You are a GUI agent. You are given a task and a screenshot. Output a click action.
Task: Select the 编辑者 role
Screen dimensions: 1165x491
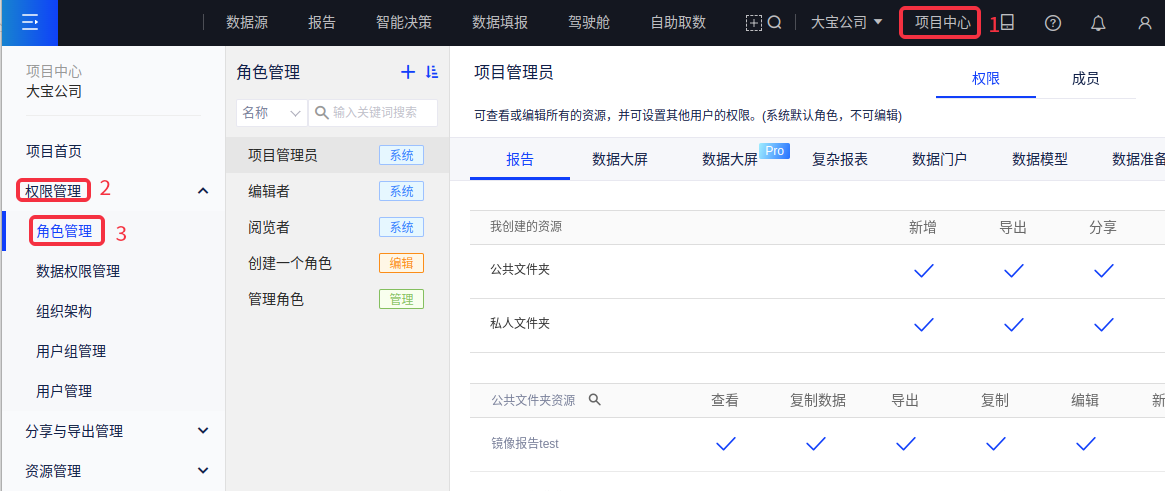click(269, 191)
